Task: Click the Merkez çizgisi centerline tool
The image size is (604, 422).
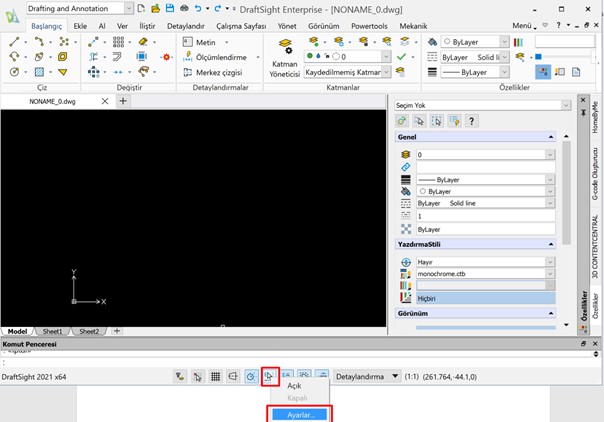Action: pos(214,72)
